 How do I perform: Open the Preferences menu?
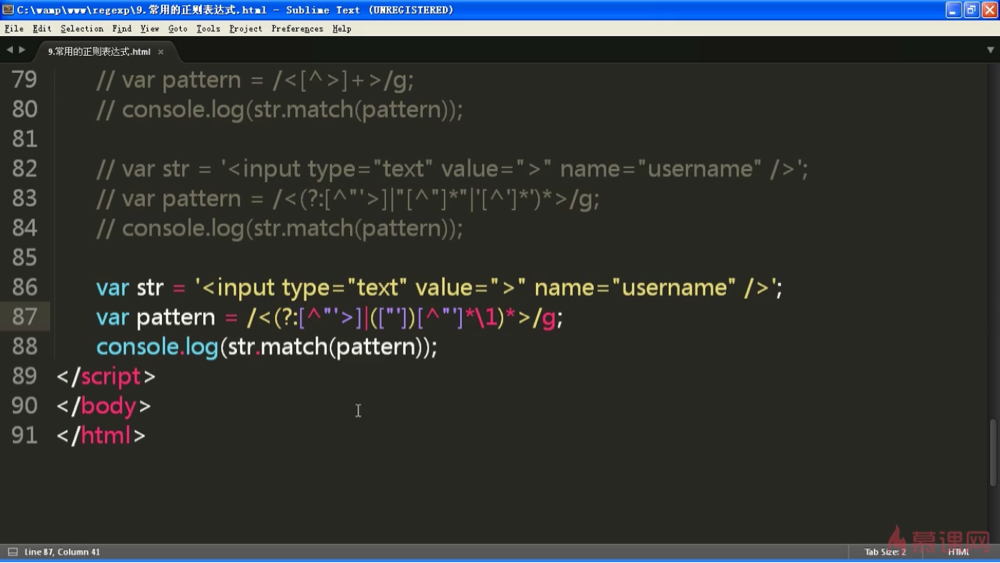click(297, 29)
